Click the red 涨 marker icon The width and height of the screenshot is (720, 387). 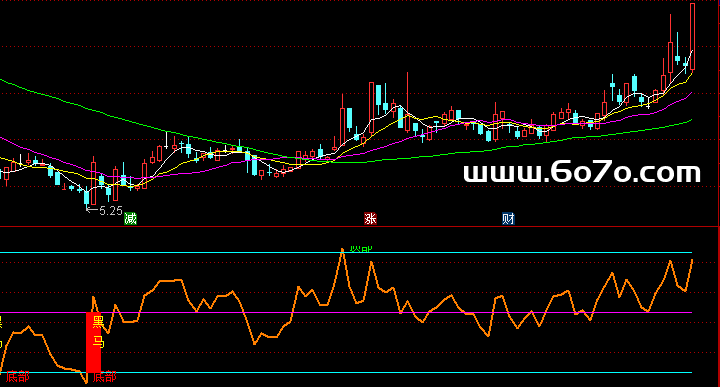point(370,219)
